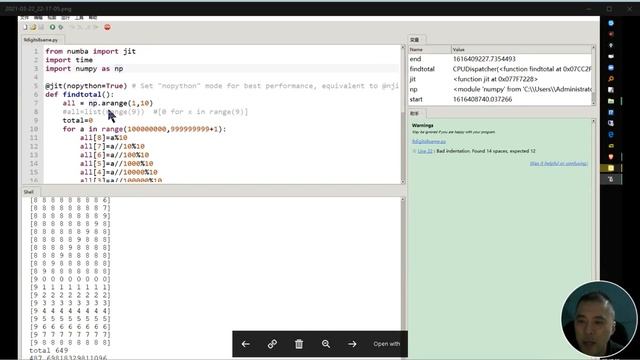
Task: Click the Debug current script icon
Action: [60, 27]
